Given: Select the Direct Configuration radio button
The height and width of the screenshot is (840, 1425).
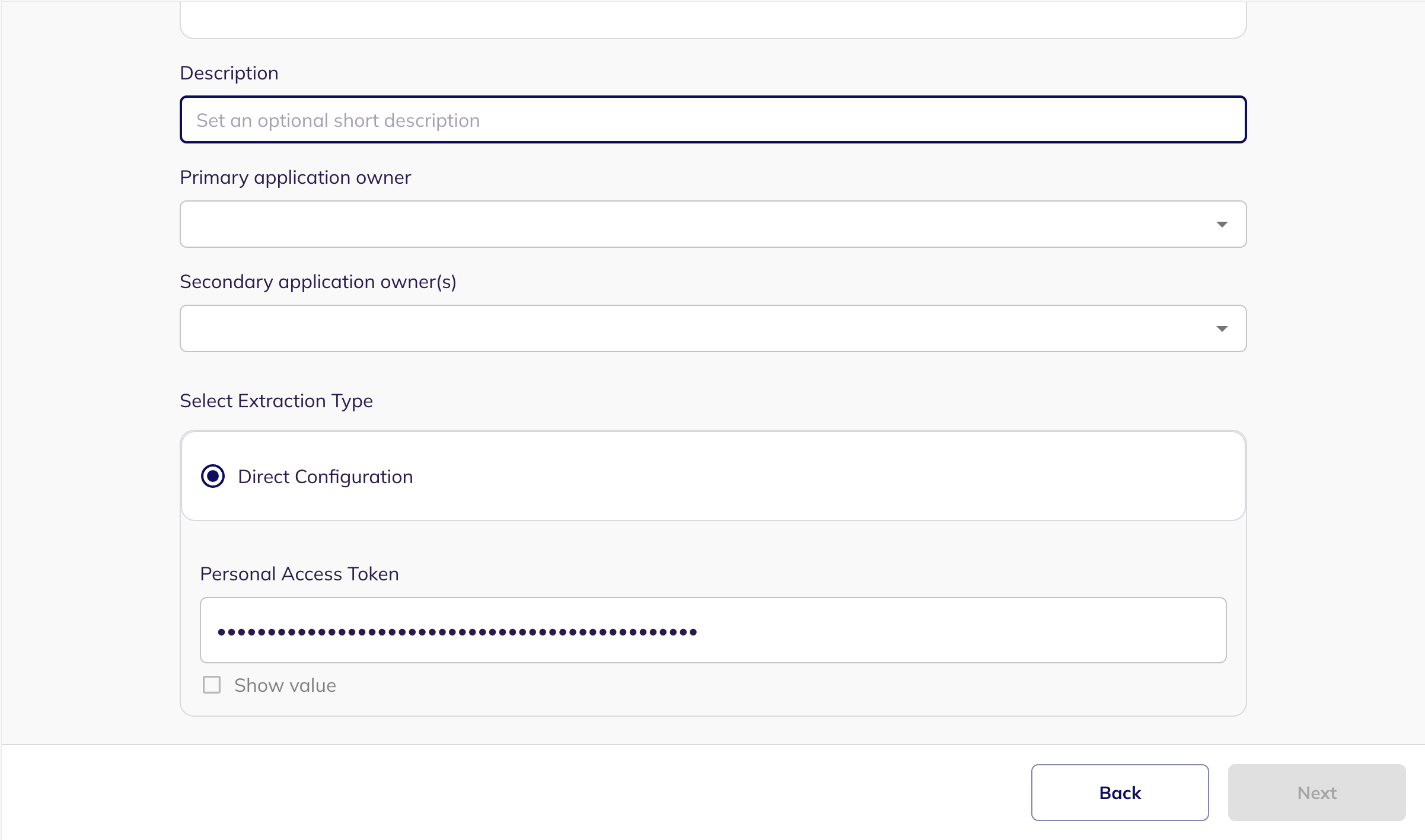Looking at the screenshot, I should 213,476.
